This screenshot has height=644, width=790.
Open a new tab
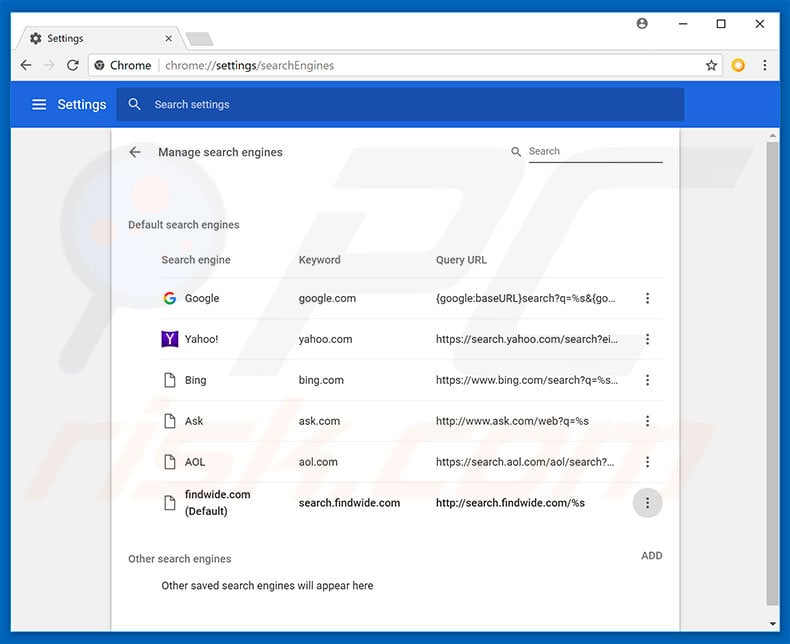tap(200, 38)
